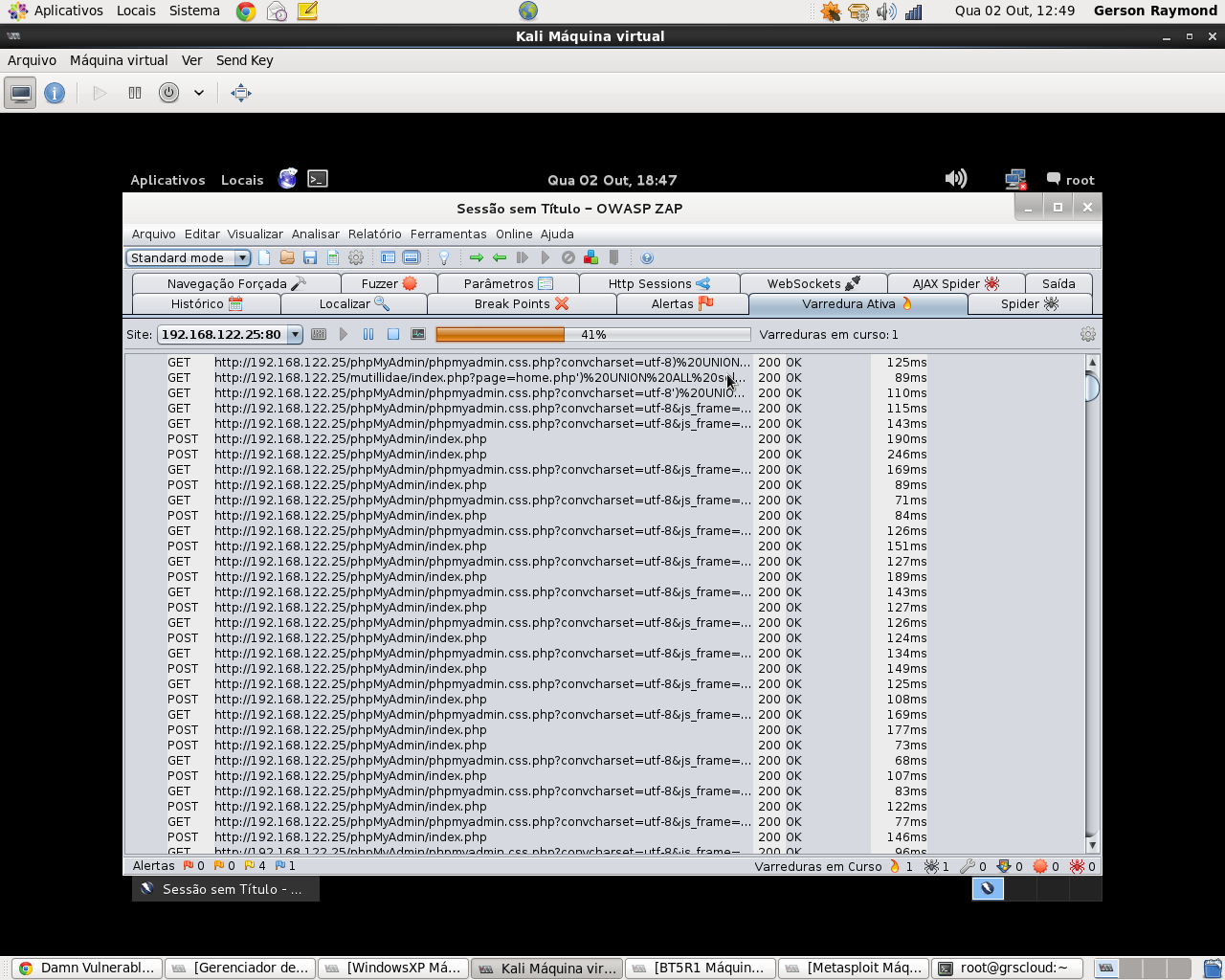Open the Analisar menu
This screenshot has width=1225, height=980.
316,234
